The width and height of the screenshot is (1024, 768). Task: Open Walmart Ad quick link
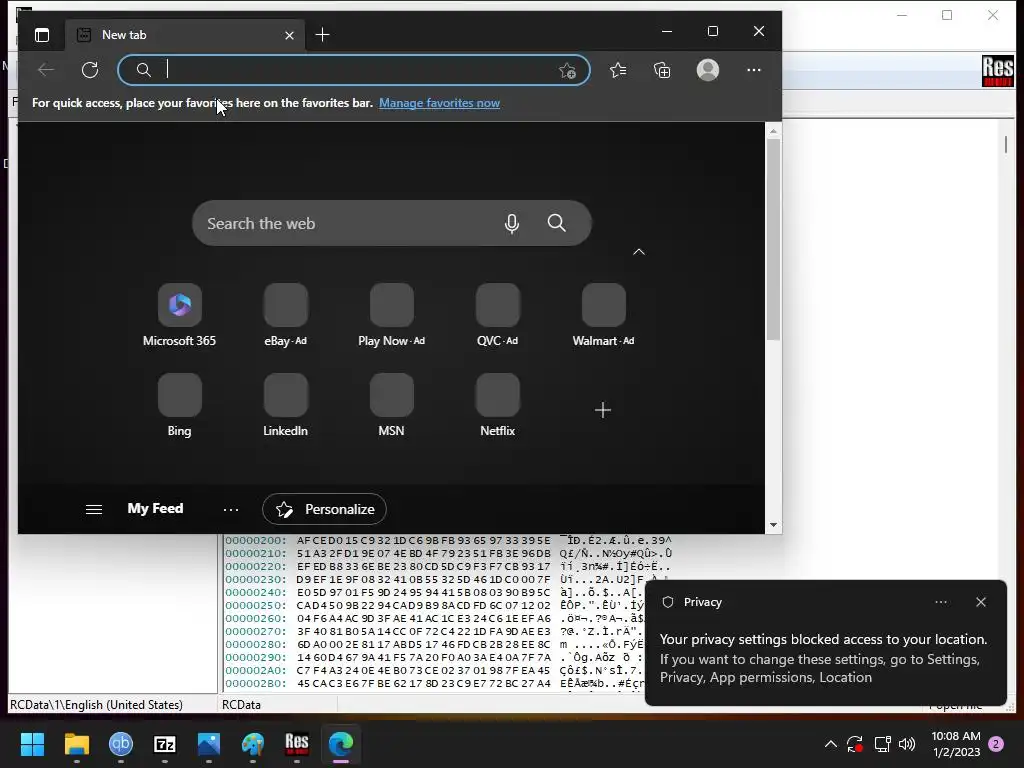click(x=603, y=315)
